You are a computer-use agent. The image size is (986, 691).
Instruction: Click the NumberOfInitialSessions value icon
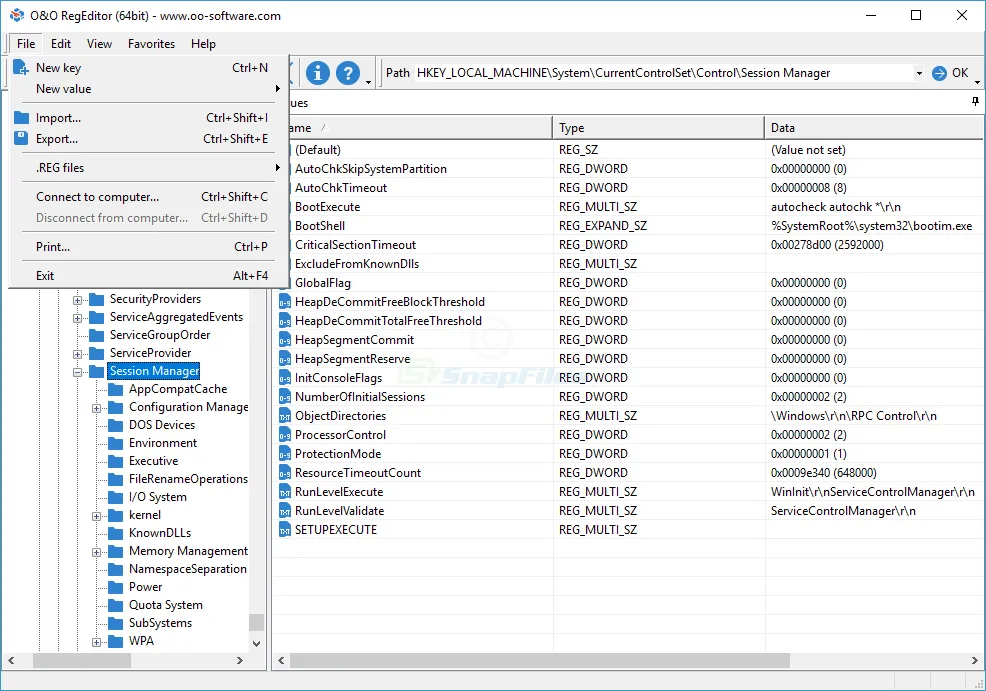pyautogui.click(x=285, y=397)
